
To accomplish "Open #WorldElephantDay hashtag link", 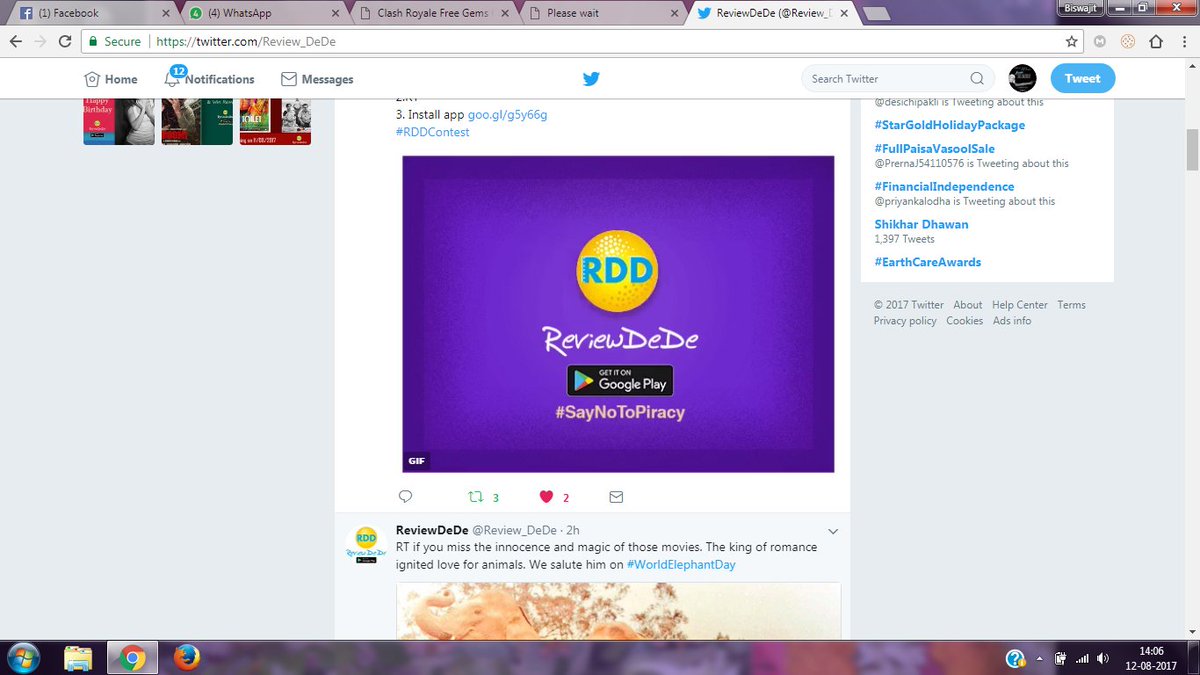I will click(x=681, y=565).
